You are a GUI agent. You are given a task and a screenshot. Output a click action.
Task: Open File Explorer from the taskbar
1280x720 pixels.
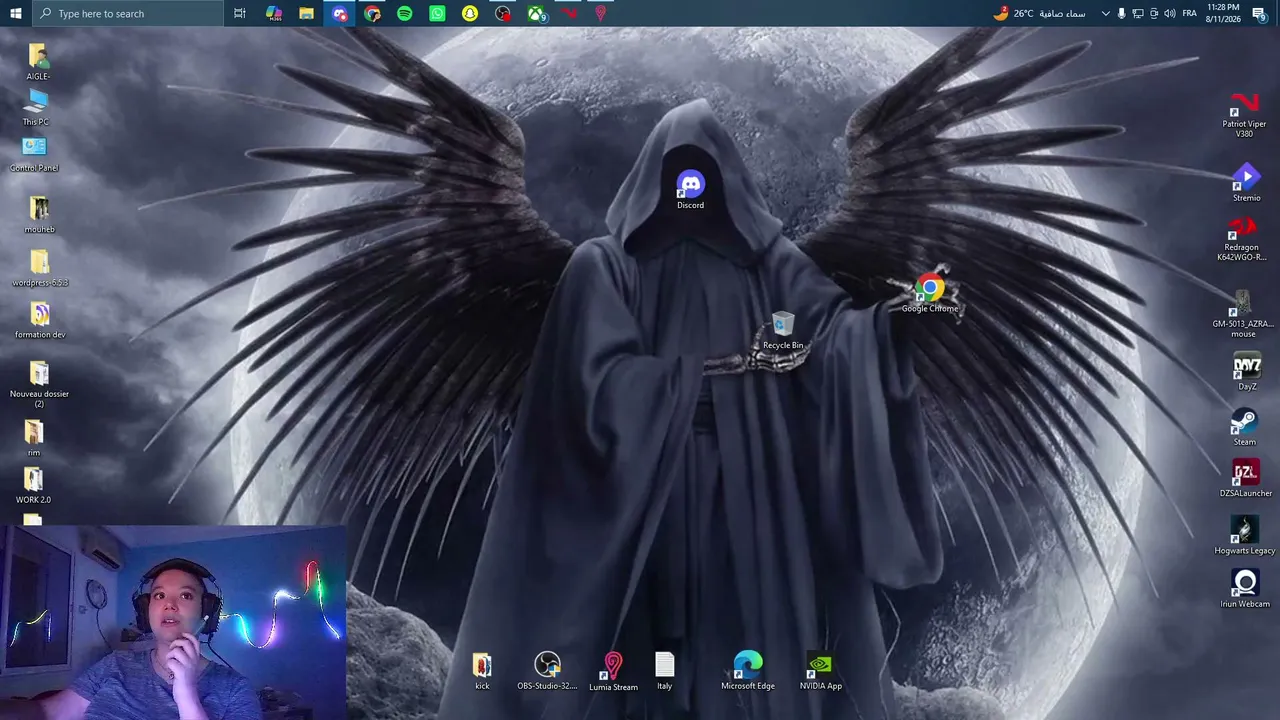click(x=307, y=13)
